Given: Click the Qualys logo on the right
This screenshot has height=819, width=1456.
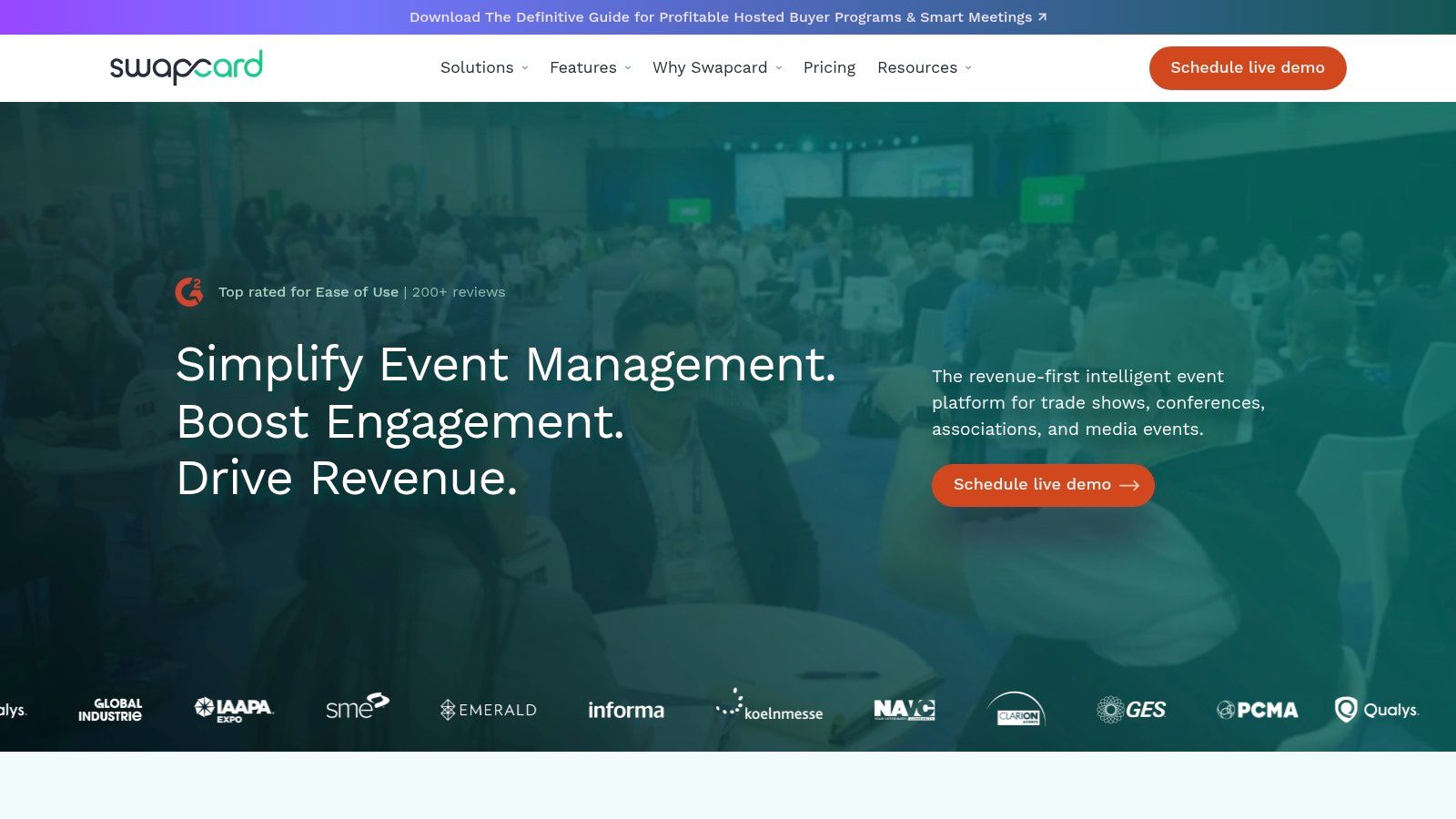Looking at the screenshot, I should point(1377,710).
